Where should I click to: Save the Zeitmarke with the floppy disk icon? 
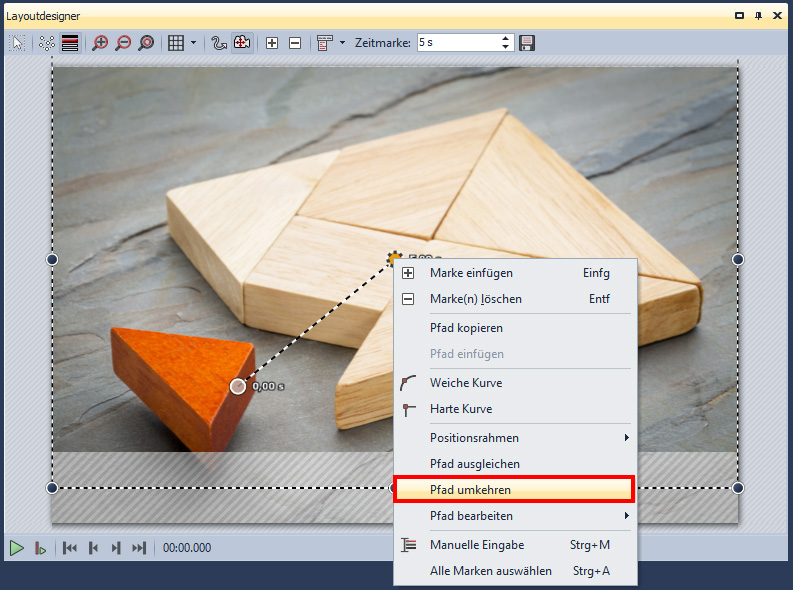527,43
